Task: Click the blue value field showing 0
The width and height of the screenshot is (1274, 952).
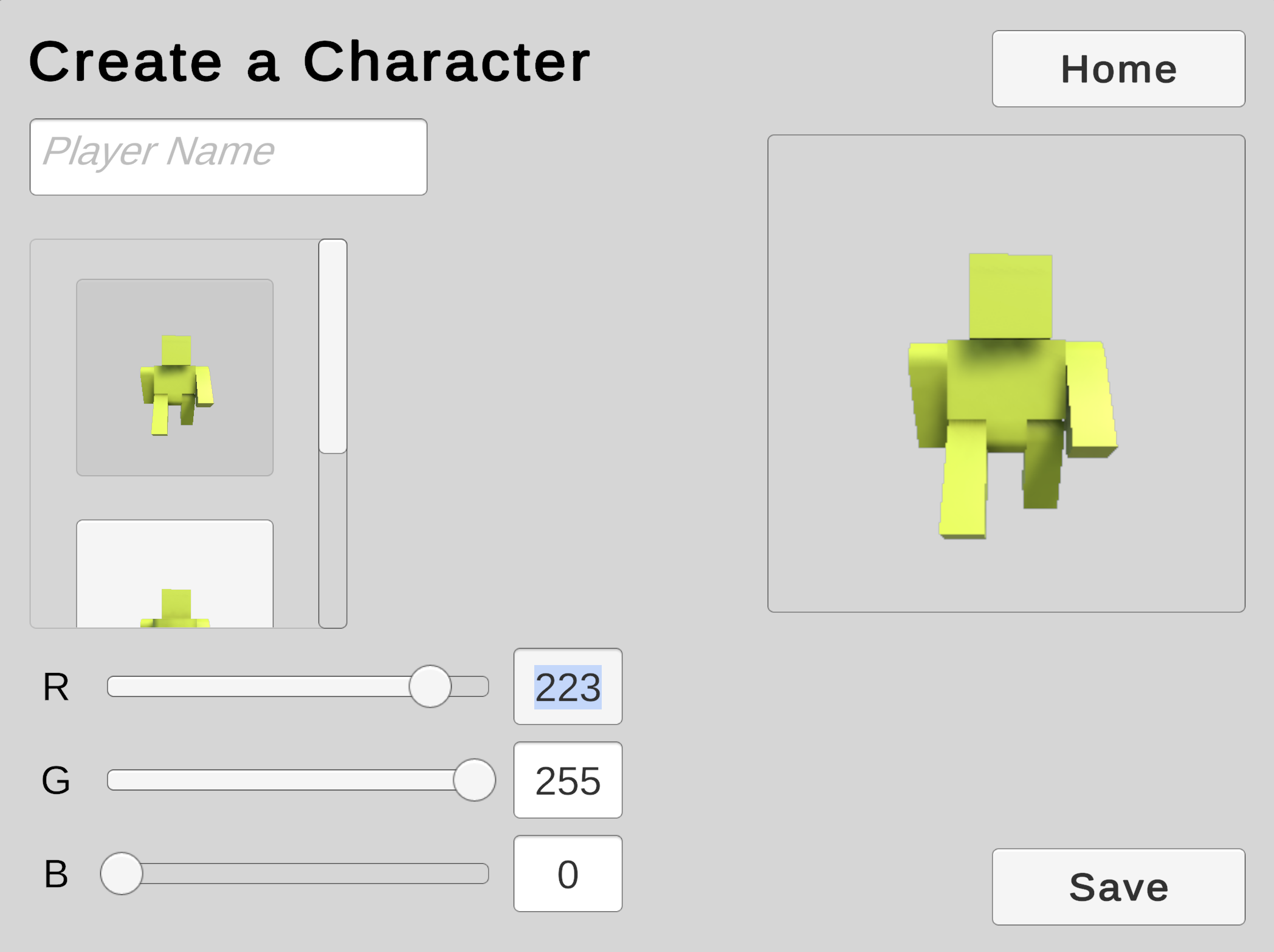Action: click(568, 874)
